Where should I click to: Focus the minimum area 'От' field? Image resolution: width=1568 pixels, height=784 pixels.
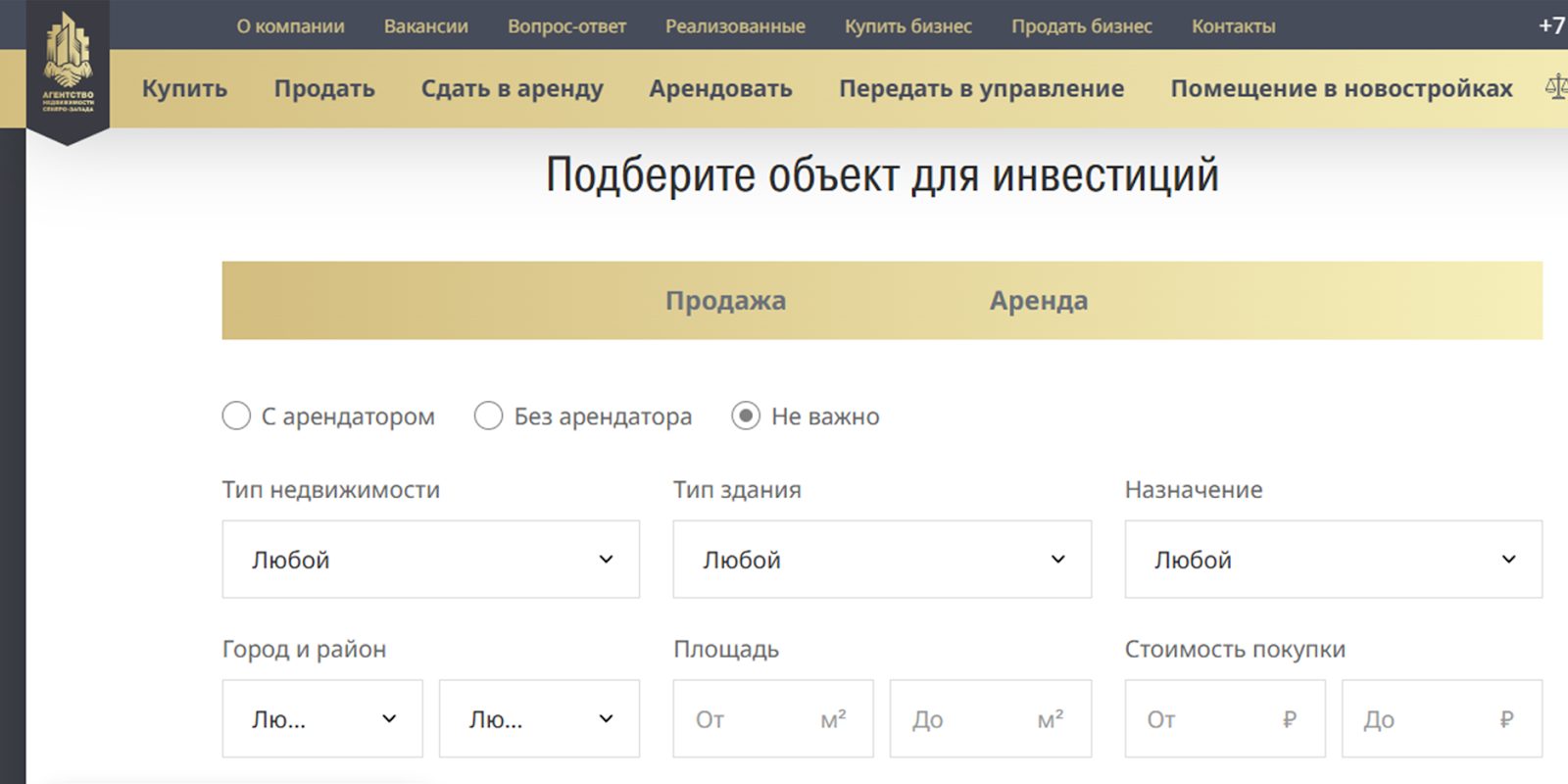(755, 719)
